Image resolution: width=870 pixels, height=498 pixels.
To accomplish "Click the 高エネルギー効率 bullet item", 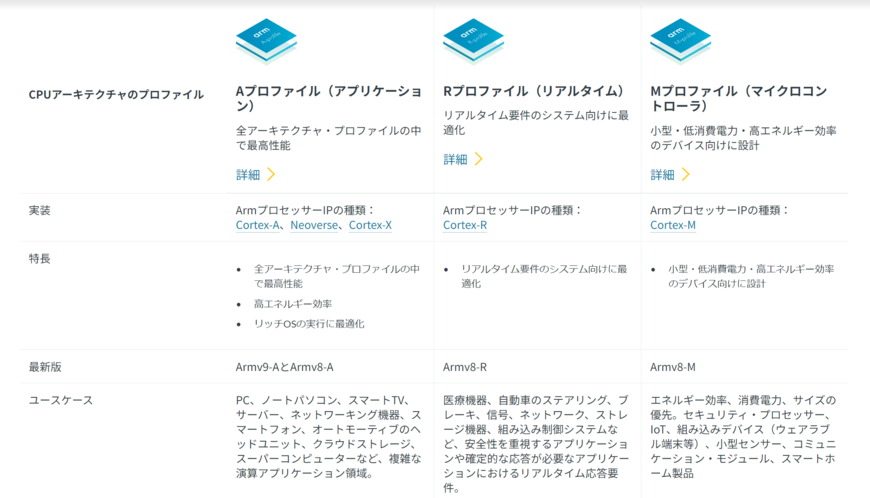I will (293, 304).
